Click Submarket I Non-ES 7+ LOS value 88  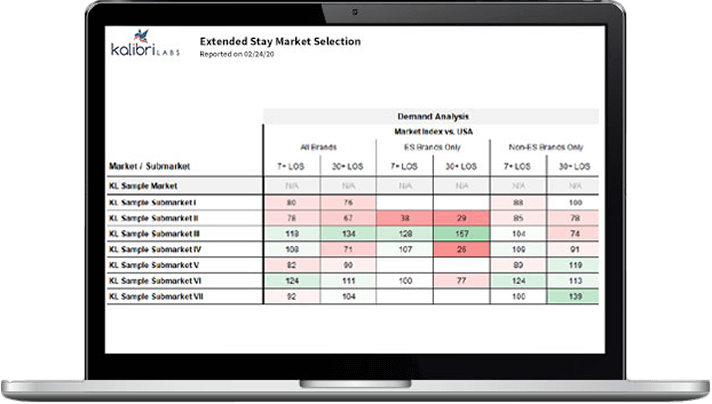click(x=518, y=202)
